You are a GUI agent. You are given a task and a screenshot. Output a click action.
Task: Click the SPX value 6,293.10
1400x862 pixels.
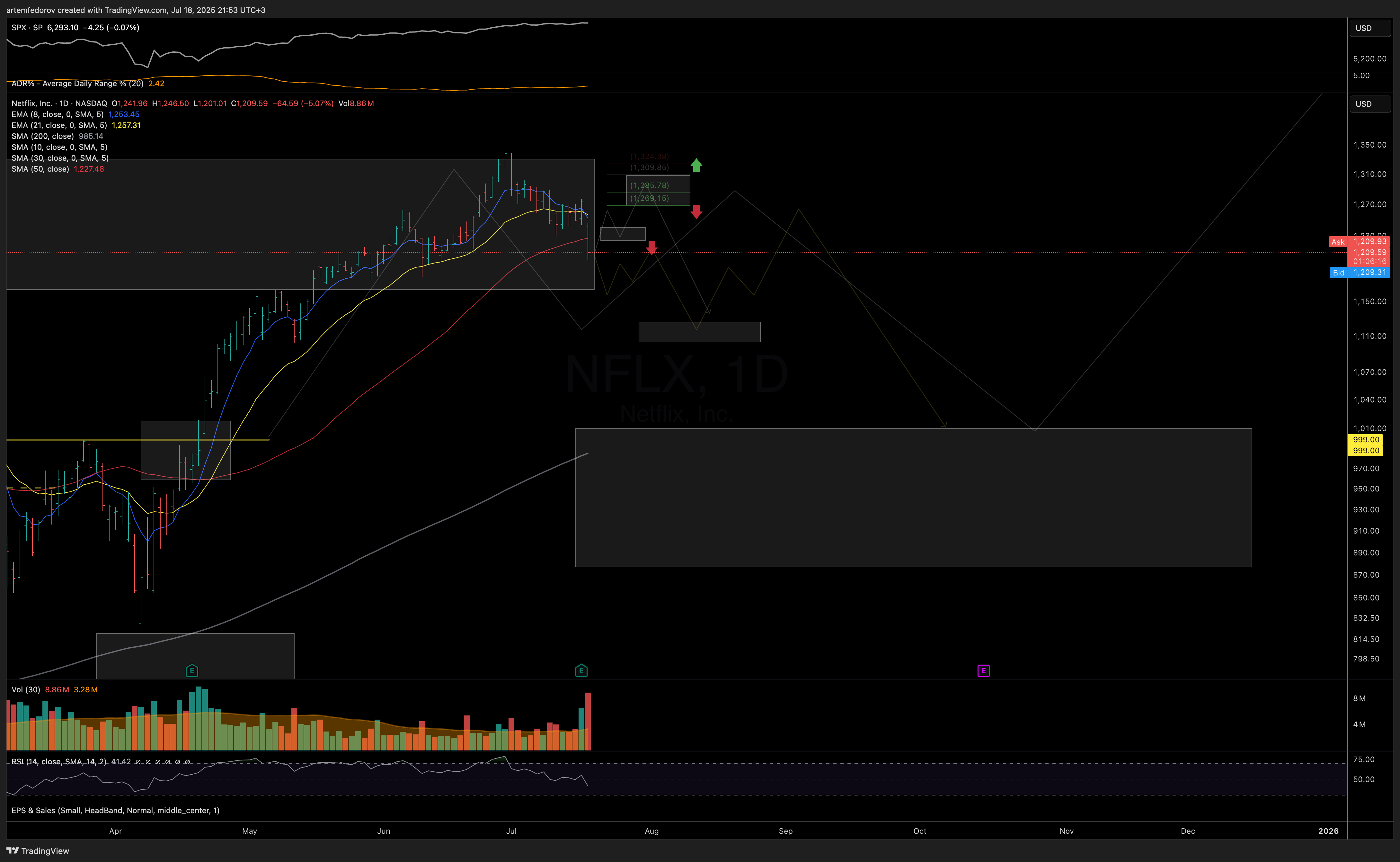coord(63,27)
